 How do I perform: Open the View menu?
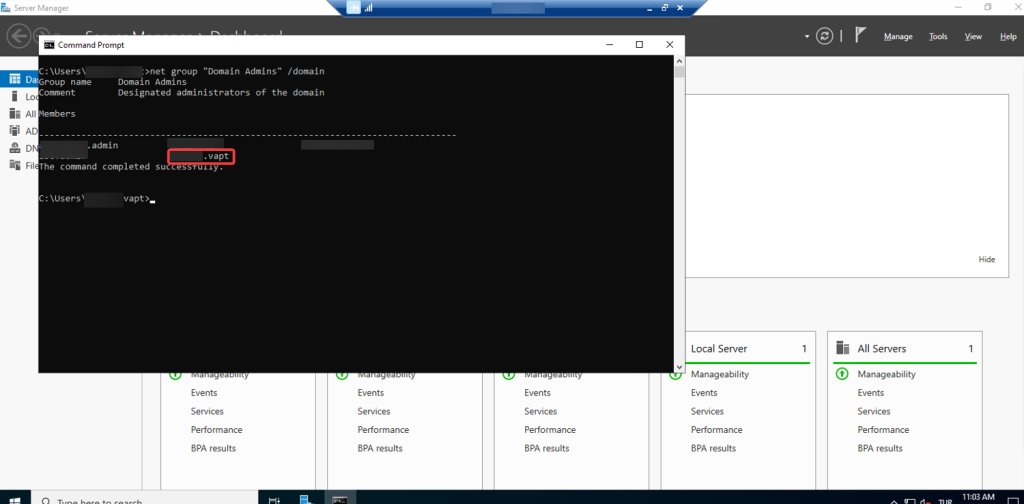point(972,37)
